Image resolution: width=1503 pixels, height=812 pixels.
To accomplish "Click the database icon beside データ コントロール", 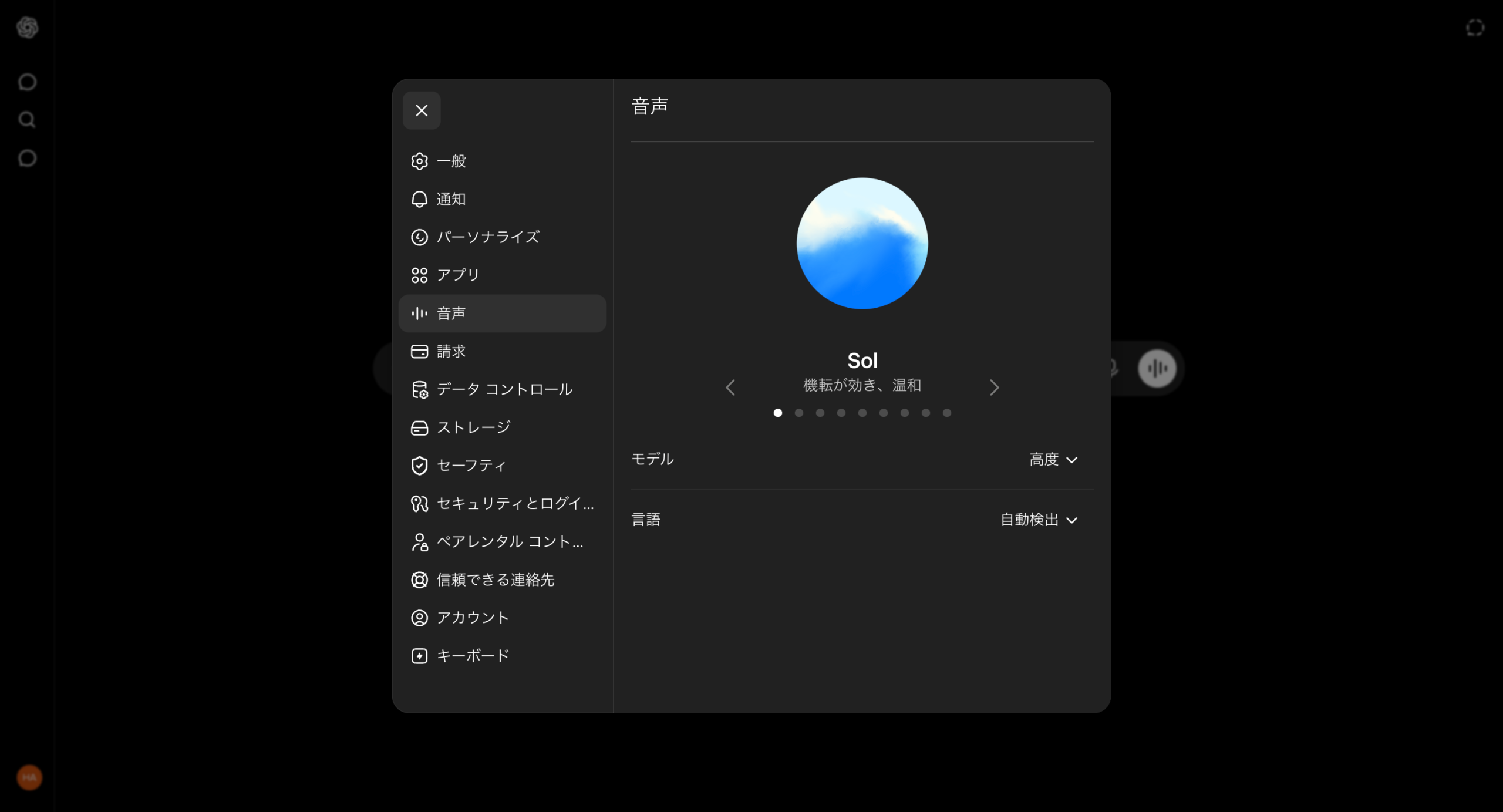I will [419, 389].
